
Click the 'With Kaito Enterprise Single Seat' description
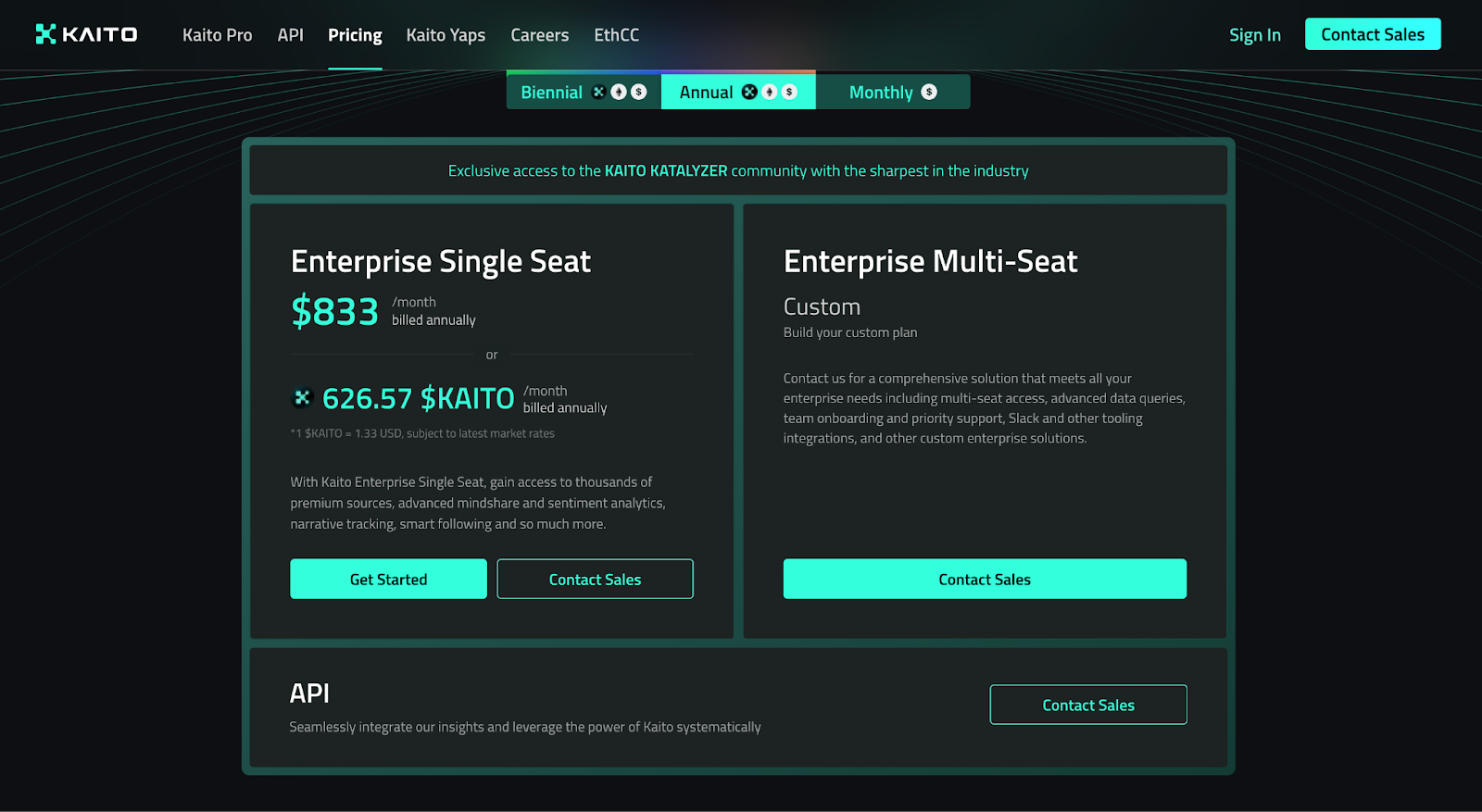pyautogui.click(x=478, y=503)
